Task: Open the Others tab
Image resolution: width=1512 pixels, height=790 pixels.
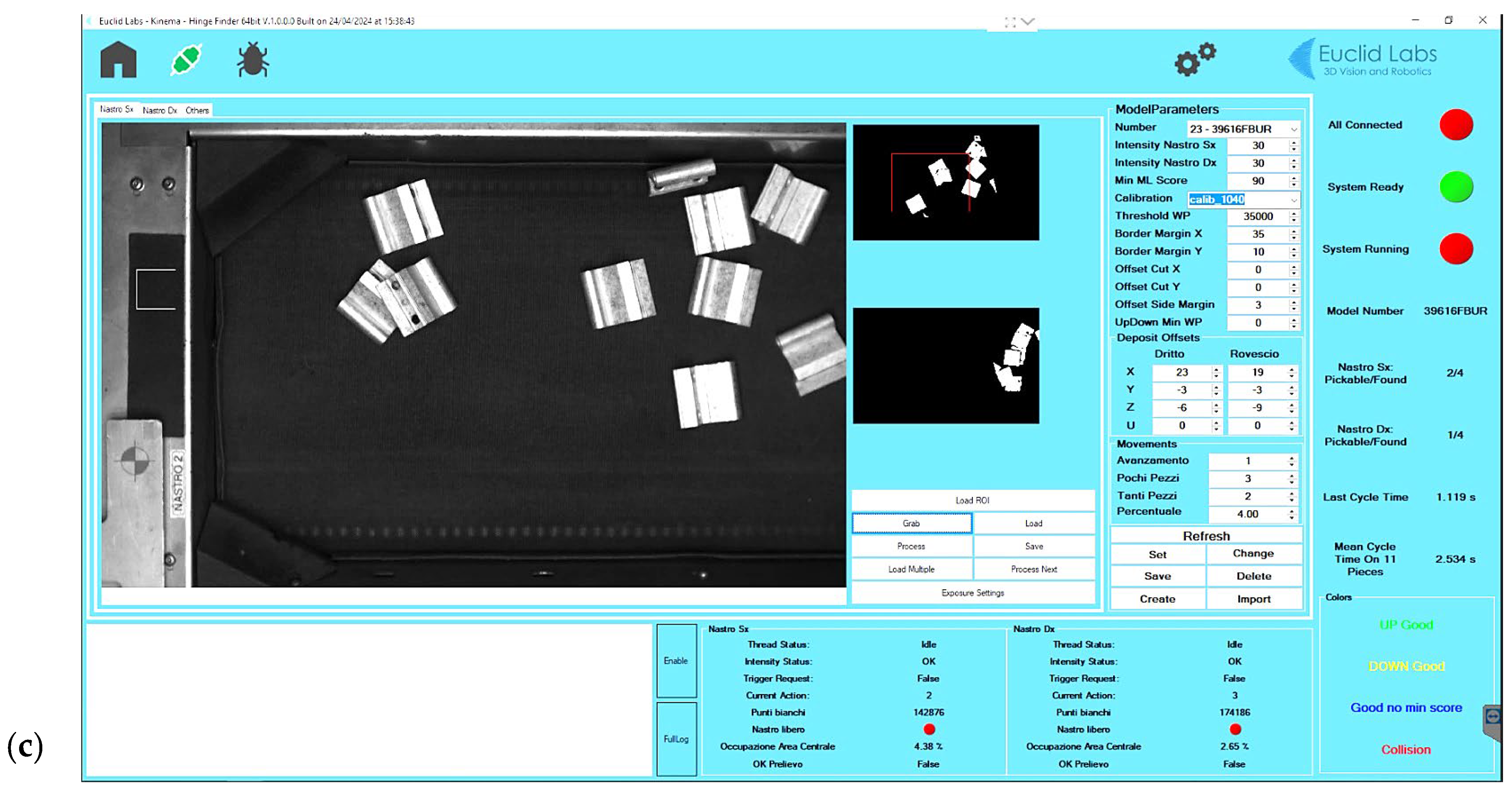Action: 197,110
